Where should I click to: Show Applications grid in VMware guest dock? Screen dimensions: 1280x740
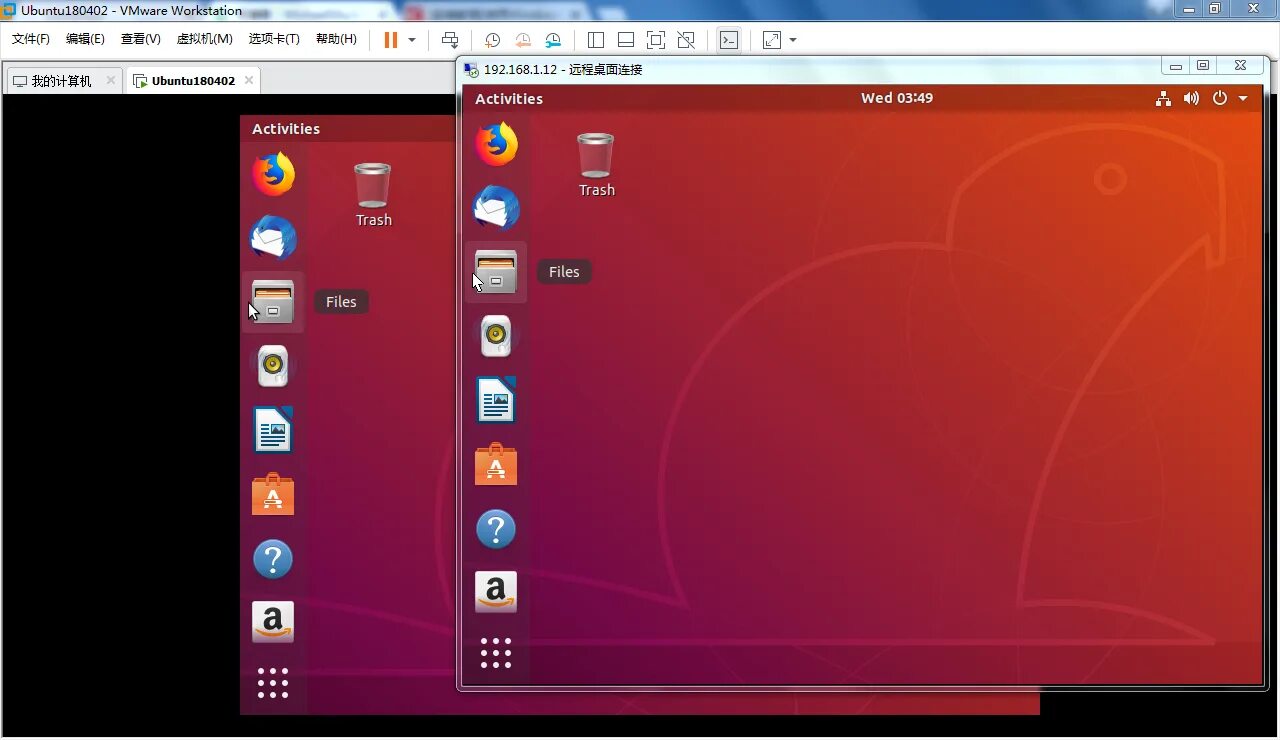273,683
